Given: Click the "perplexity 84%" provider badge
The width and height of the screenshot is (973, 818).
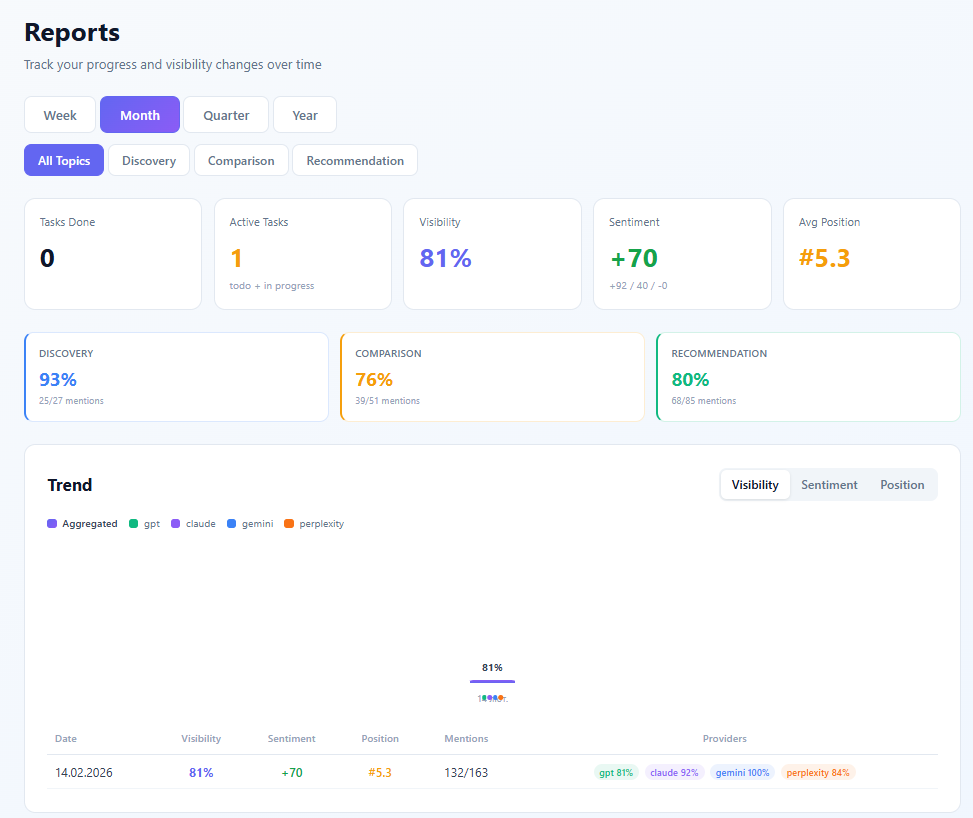Looking at the screenshot, I should pyautogui.click(x=818, y=772).
